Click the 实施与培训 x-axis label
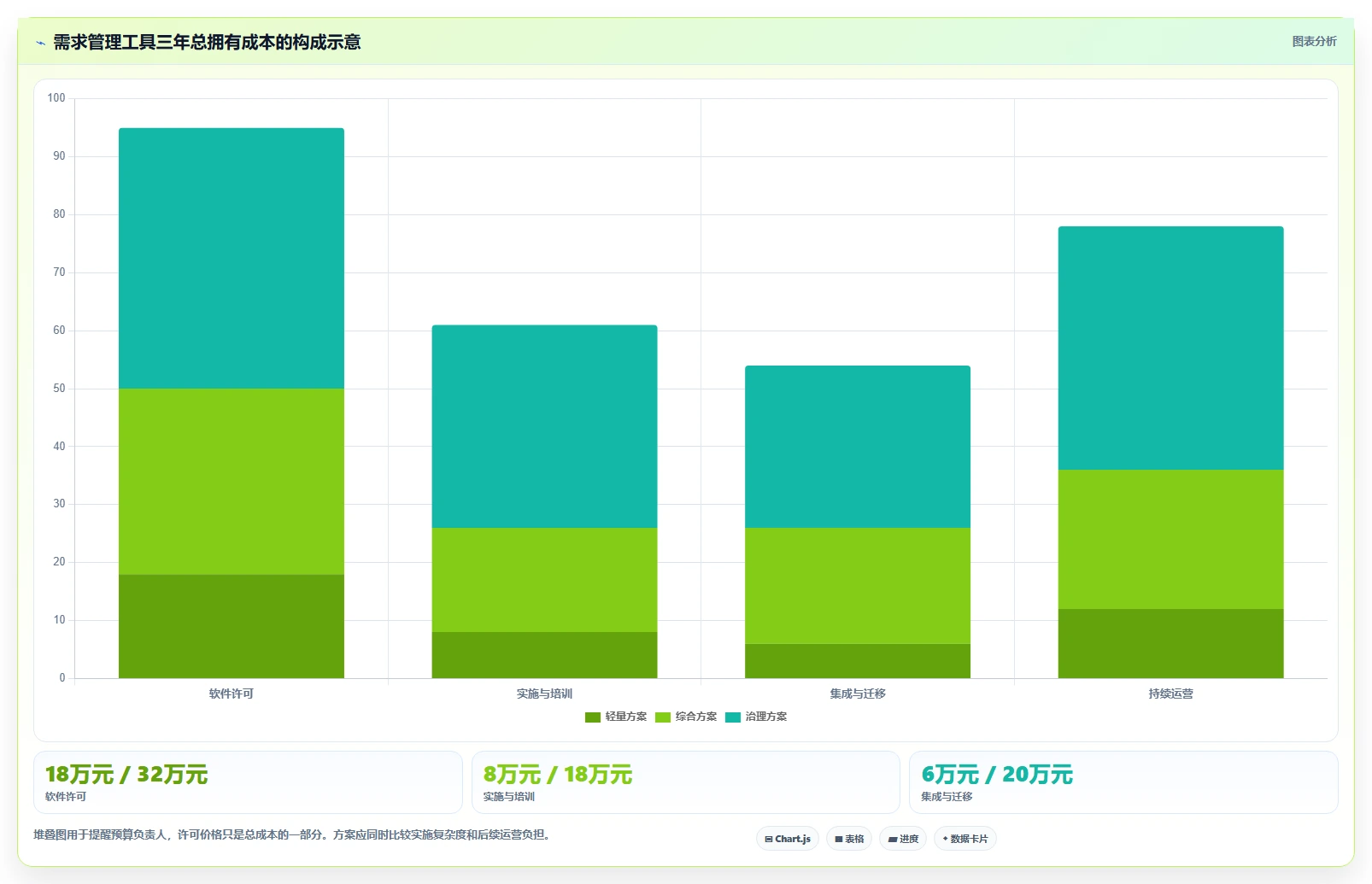1372x884 pixels. click(544, 694)
